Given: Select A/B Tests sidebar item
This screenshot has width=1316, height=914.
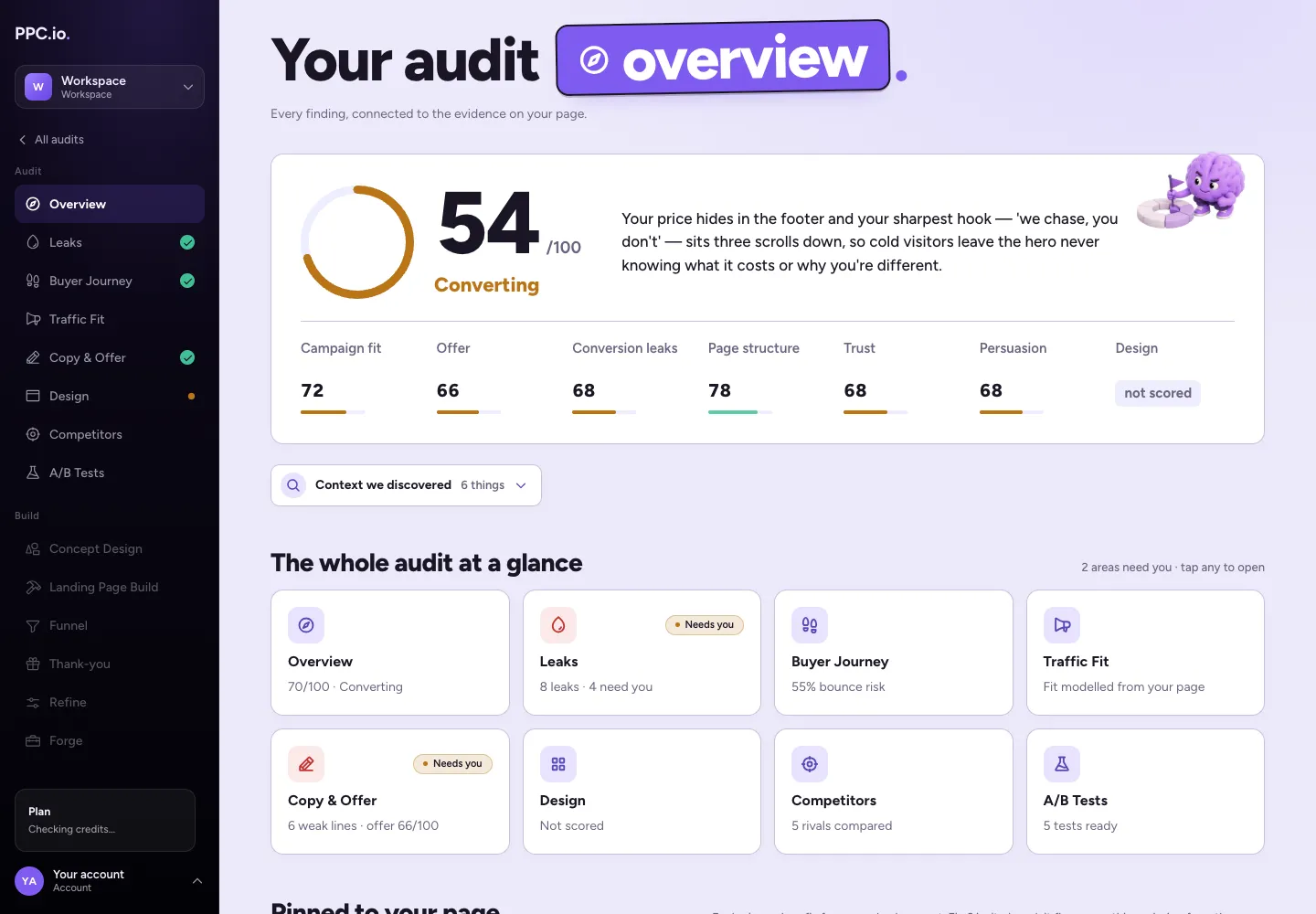Looking at the screenshot, I should pyautogui.click(x=110, y=473).
